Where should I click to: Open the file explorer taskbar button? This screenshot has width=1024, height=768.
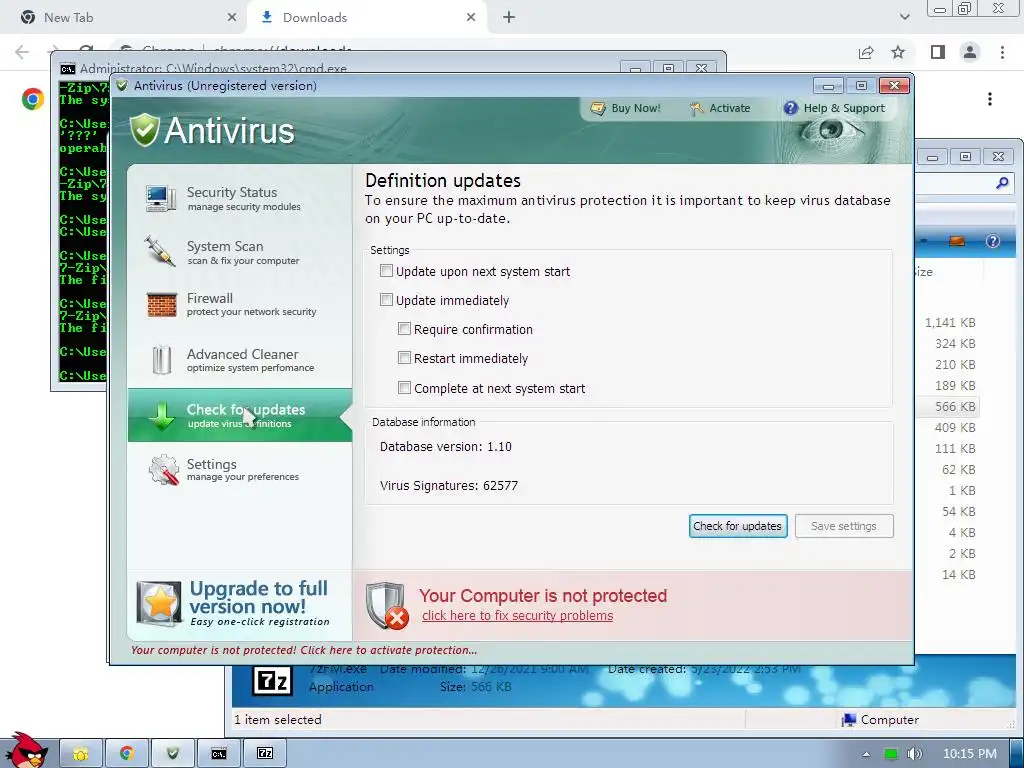pyautogui.click(x=81, y=754)
